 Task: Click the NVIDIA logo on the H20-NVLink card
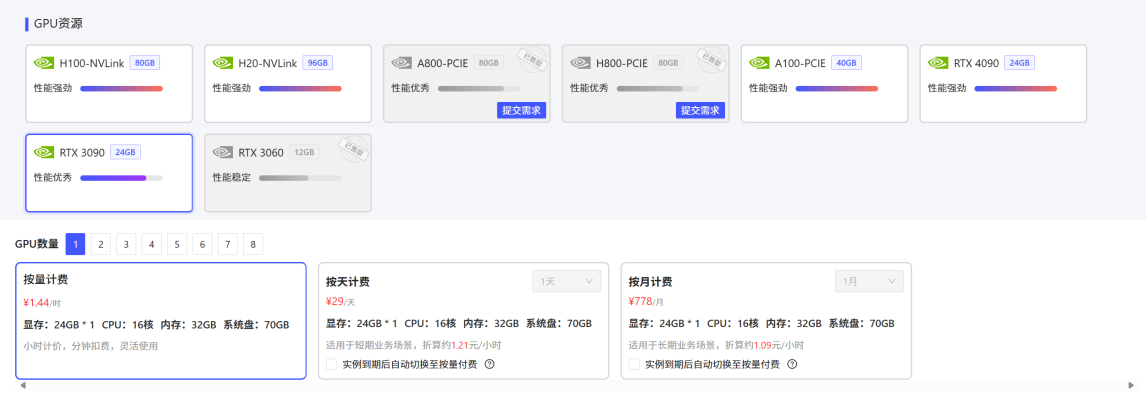223,63
